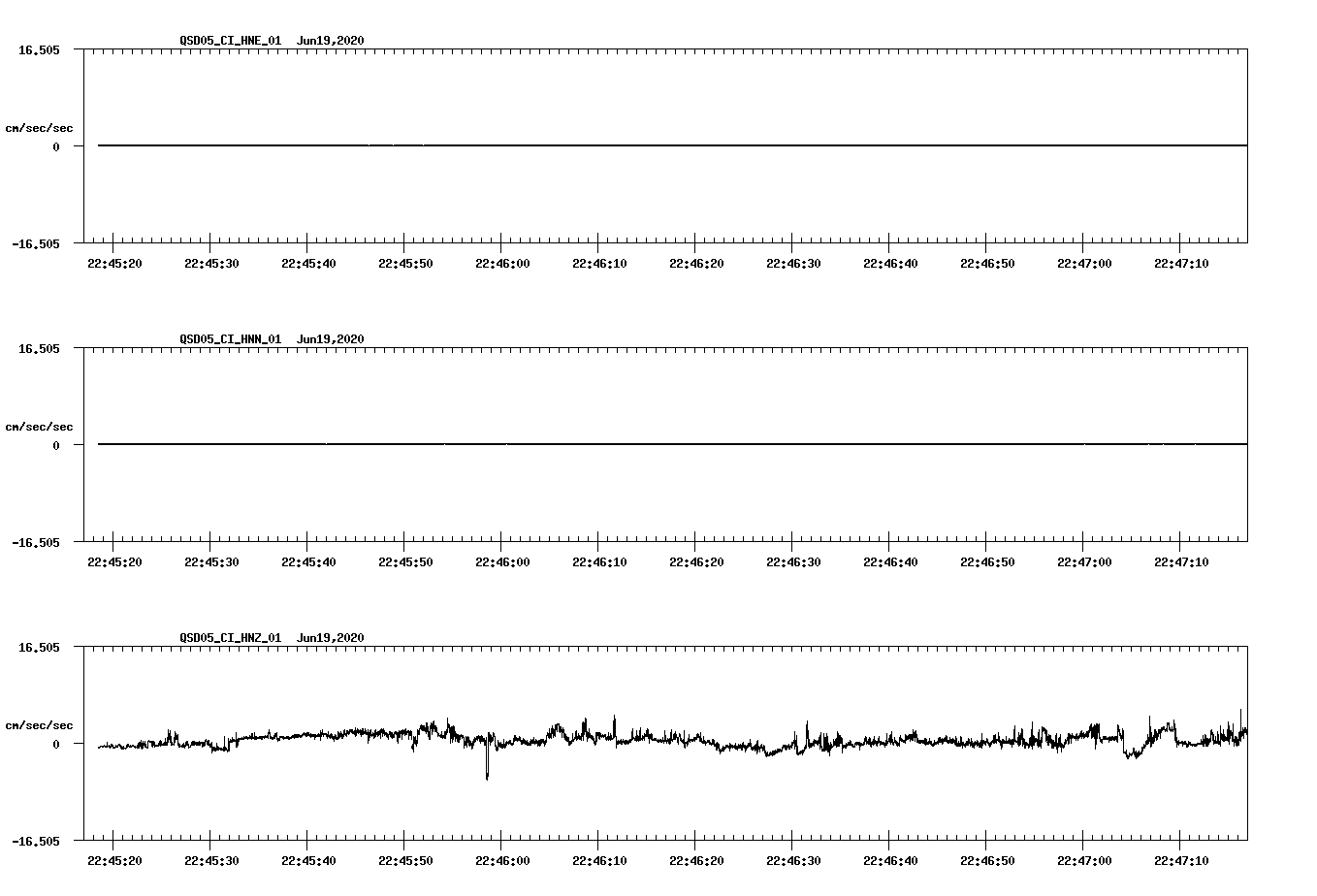Select 22:47:10 tick label under HNN chart
The image size is (1317, 896).
pos(1181,562)
